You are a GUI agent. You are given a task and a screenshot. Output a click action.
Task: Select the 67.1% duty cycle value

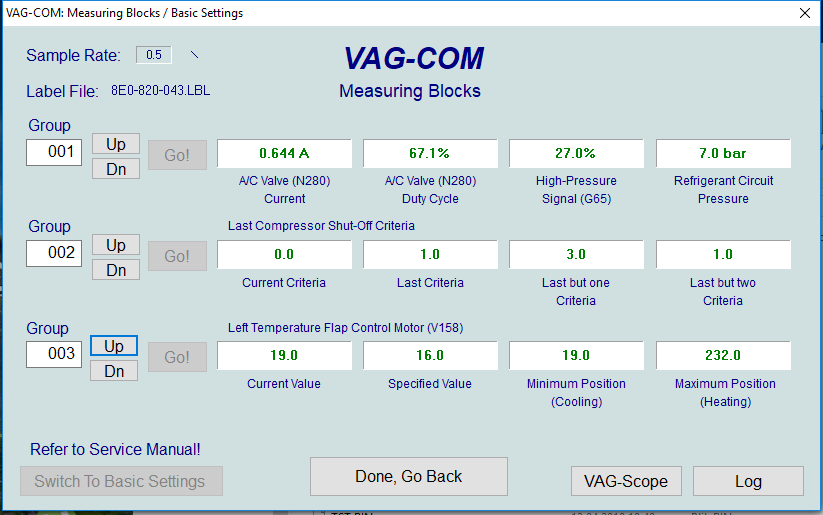[430, 153]
